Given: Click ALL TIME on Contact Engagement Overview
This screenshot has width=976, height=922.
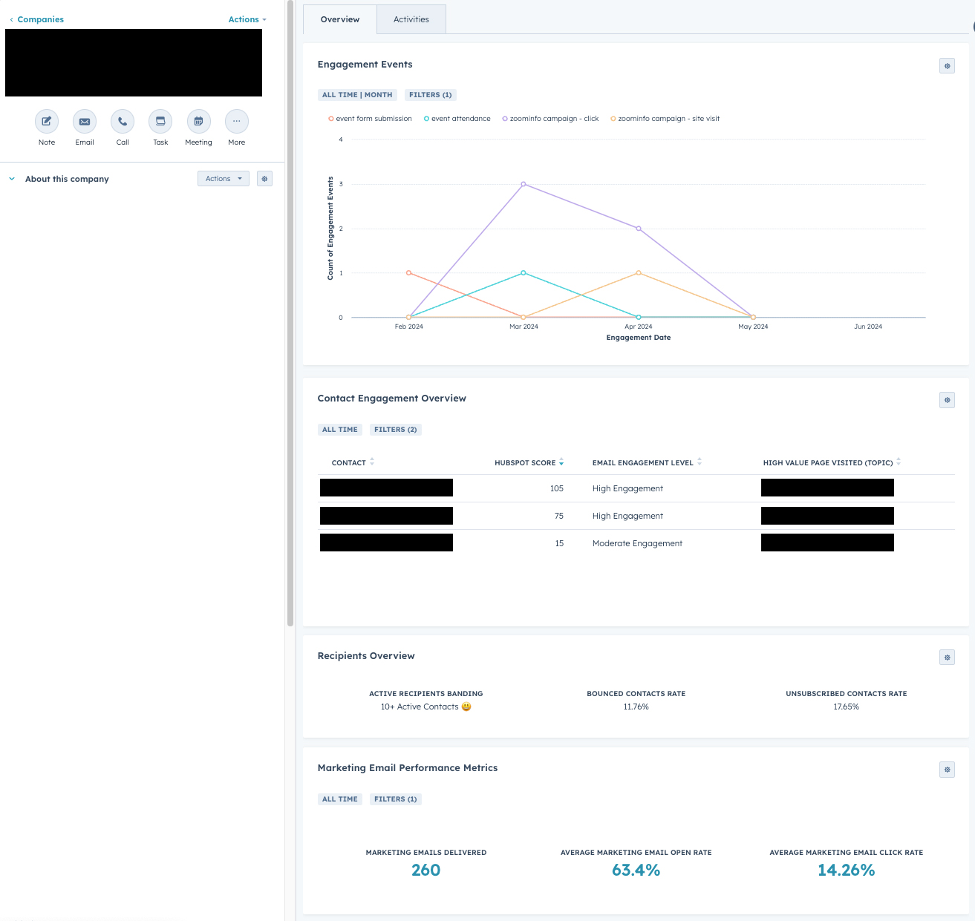Looking at the screenshot, I should [x=340, y=430].
